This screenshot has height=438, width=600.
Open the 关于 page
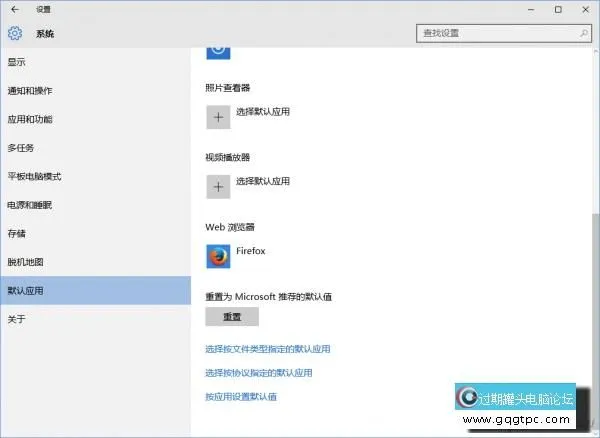17,319
